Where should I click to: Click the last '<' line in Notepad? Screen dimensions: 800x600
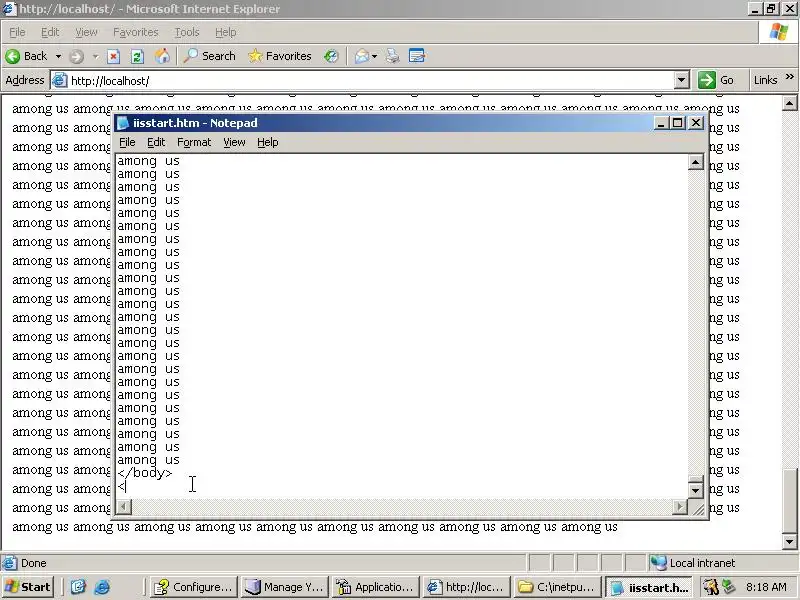click(x=121, y=486)
